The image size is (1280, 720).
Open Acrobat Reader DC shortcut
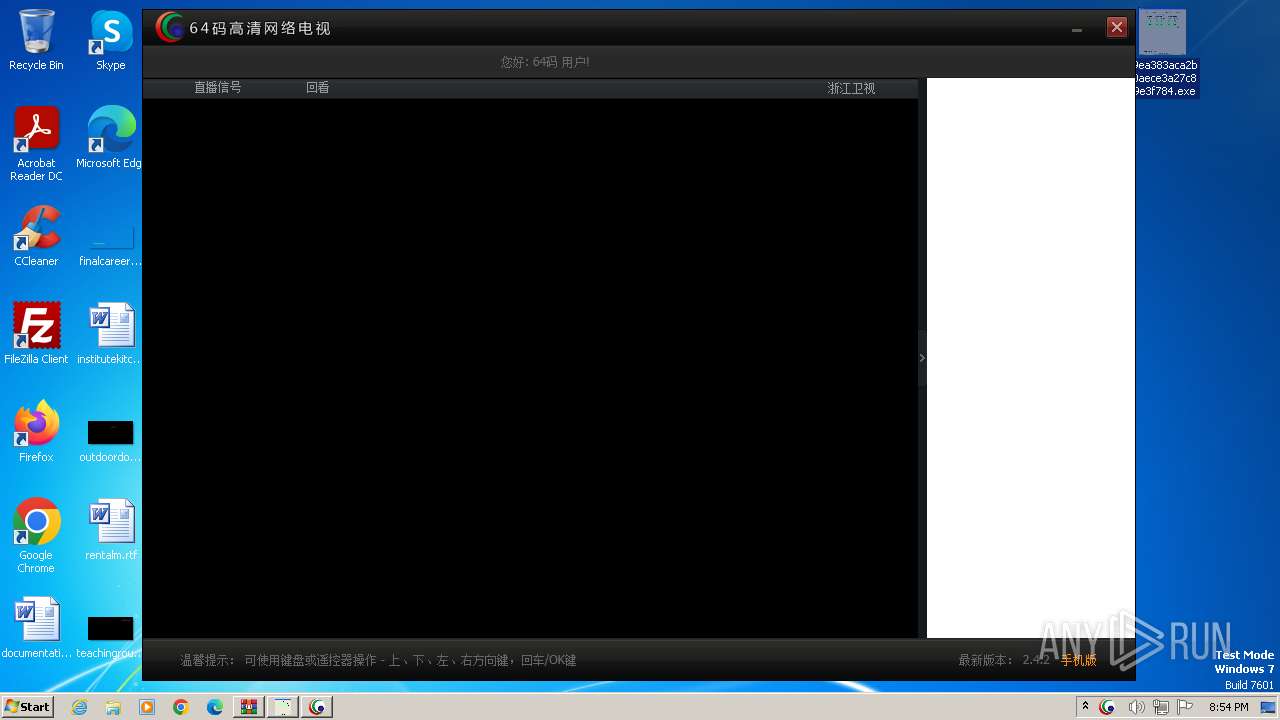pyautogui.click(x=36, y=143)
